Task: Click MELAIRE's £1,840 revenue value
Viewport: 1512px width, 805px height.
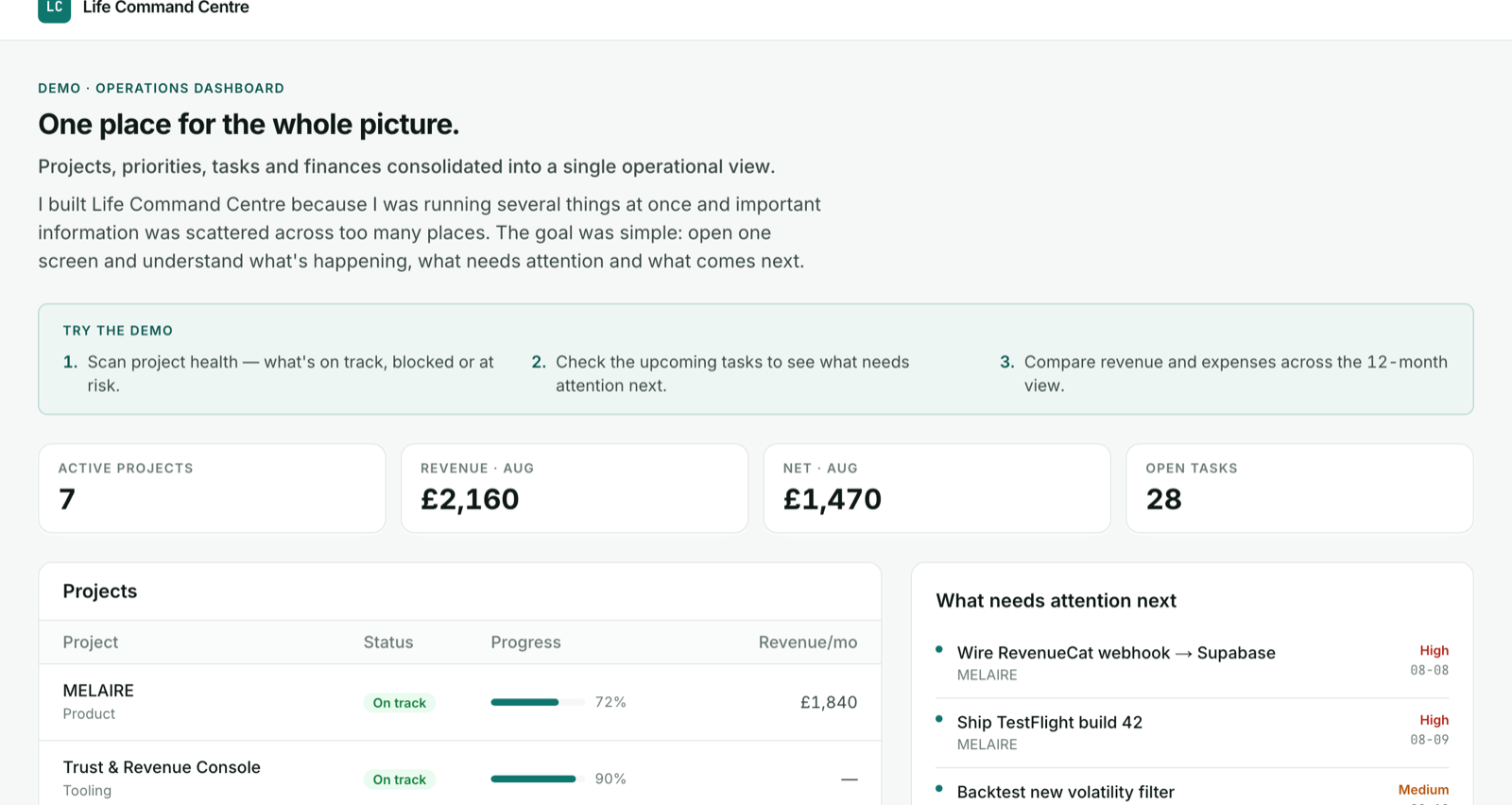Action: tap(829, 702)
